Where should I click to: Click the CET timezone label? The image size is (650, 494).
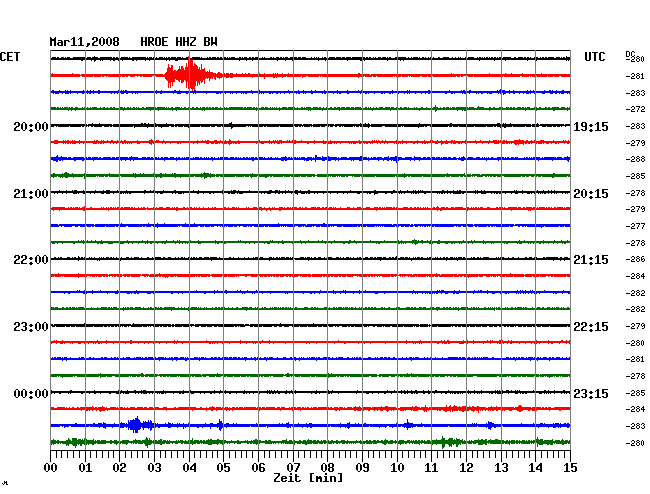pyautogui.click(x=10, y=57)
